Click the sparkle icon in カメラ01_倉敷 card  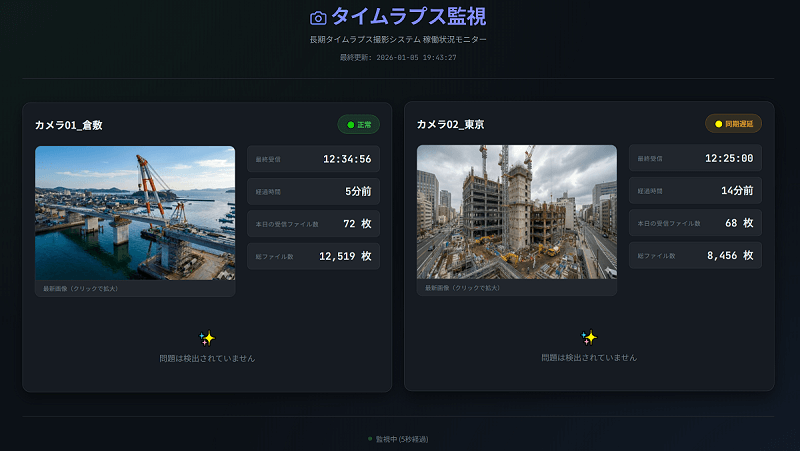(207, 338)
